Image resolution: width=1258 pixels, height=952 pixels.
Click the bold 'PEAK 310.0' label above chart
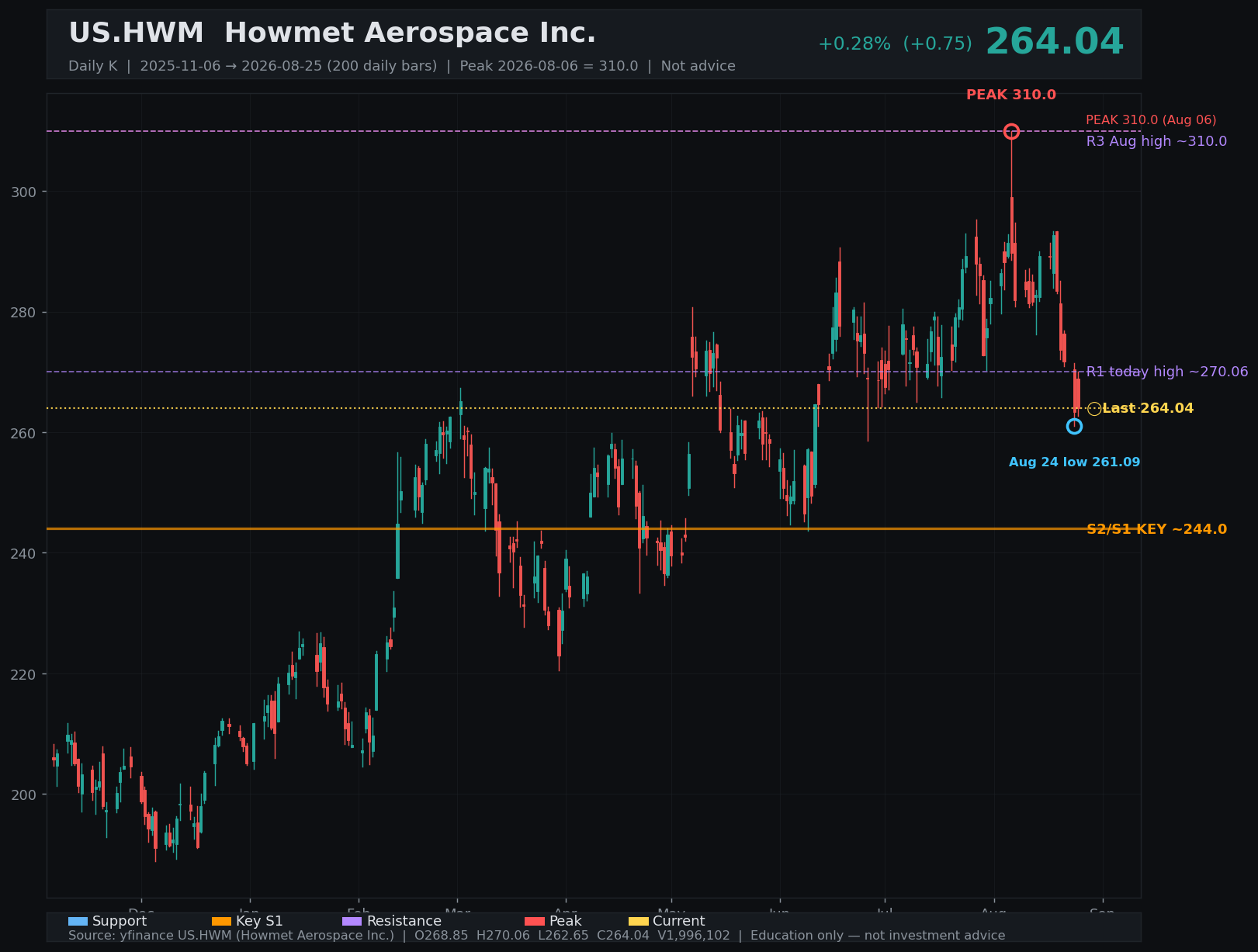[1011, 95]
